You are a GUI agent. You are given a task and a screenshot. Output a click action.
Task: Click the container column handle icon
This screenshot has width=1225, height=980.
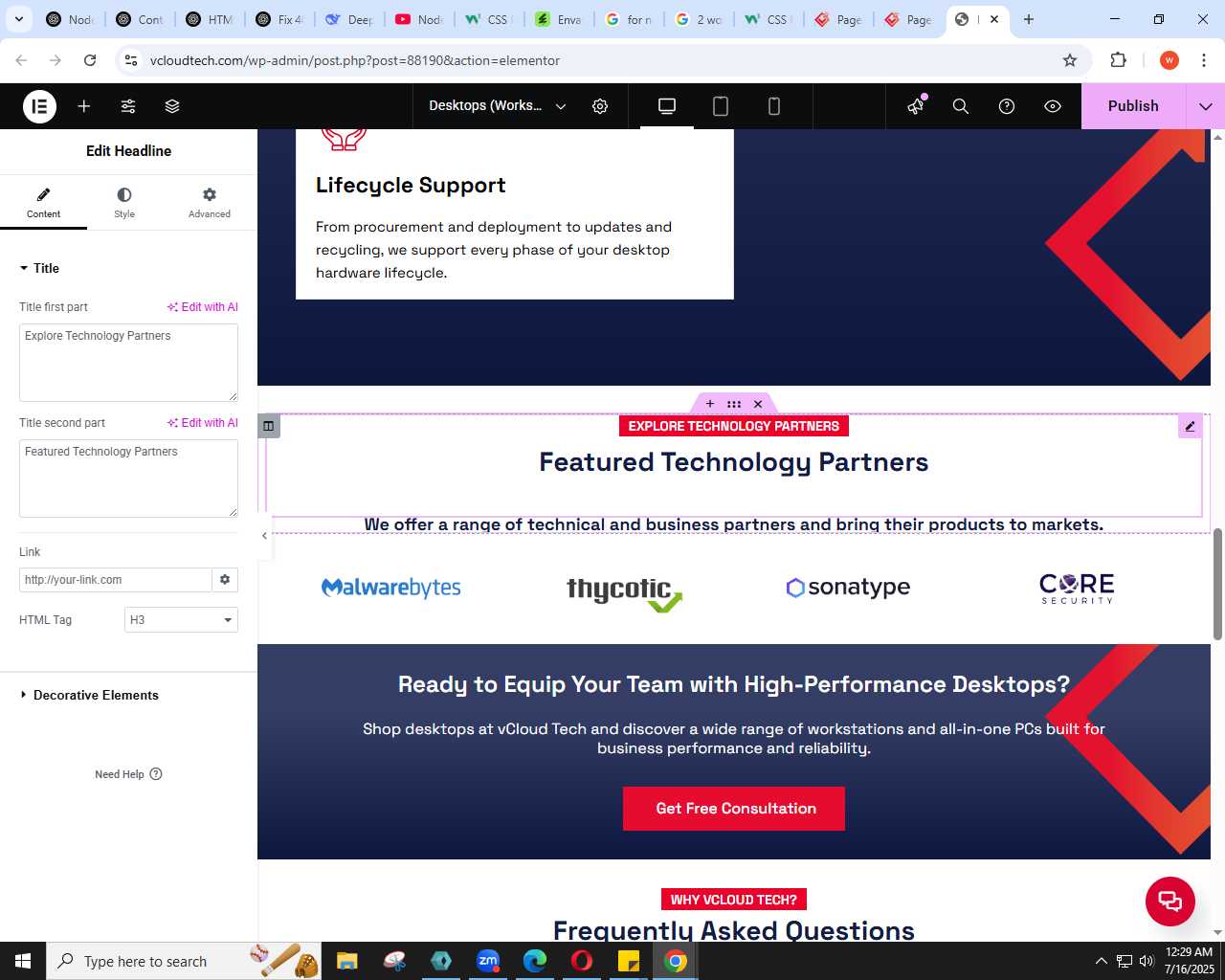coord(269,426)
